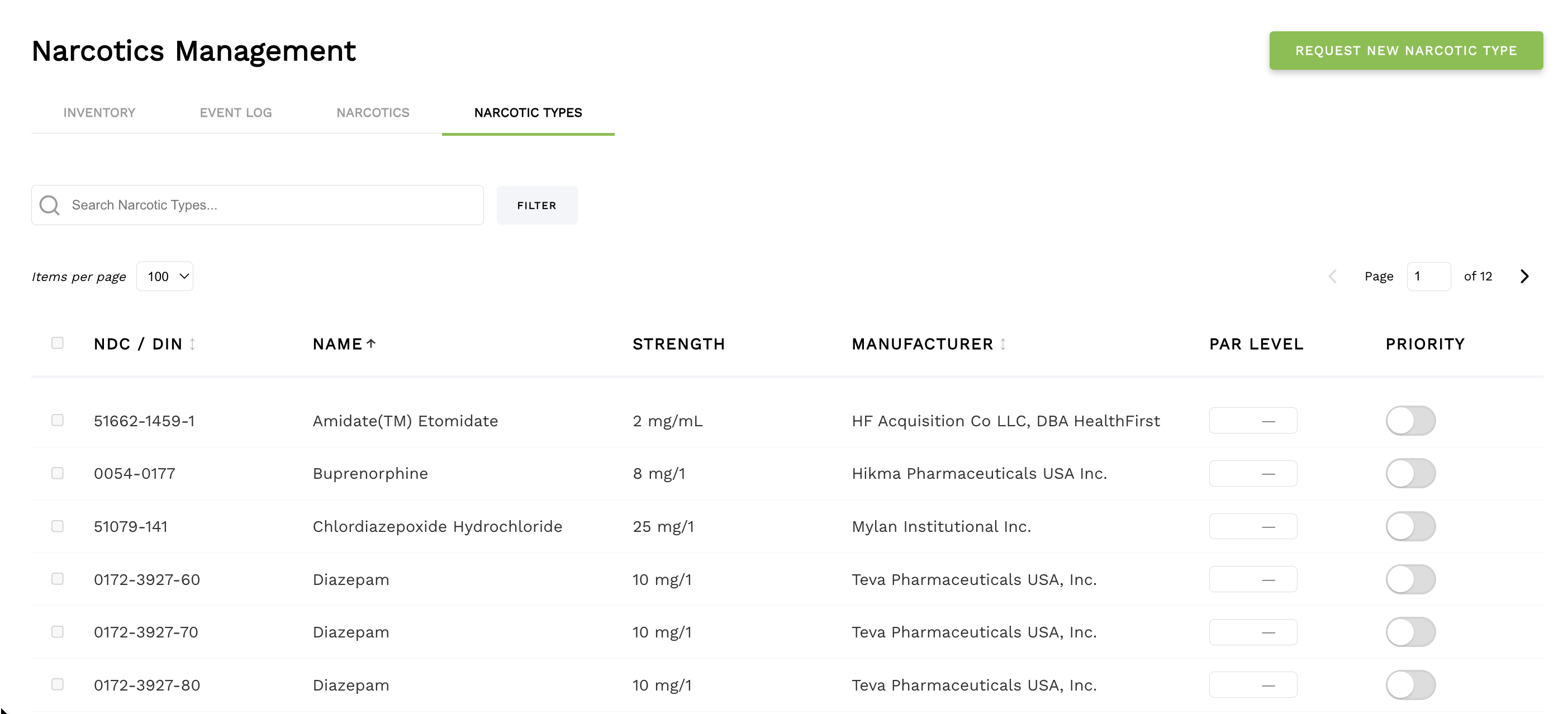Edit par level for Buprenorphine
Screen dimensions: 1568x714
point(1253,474)
